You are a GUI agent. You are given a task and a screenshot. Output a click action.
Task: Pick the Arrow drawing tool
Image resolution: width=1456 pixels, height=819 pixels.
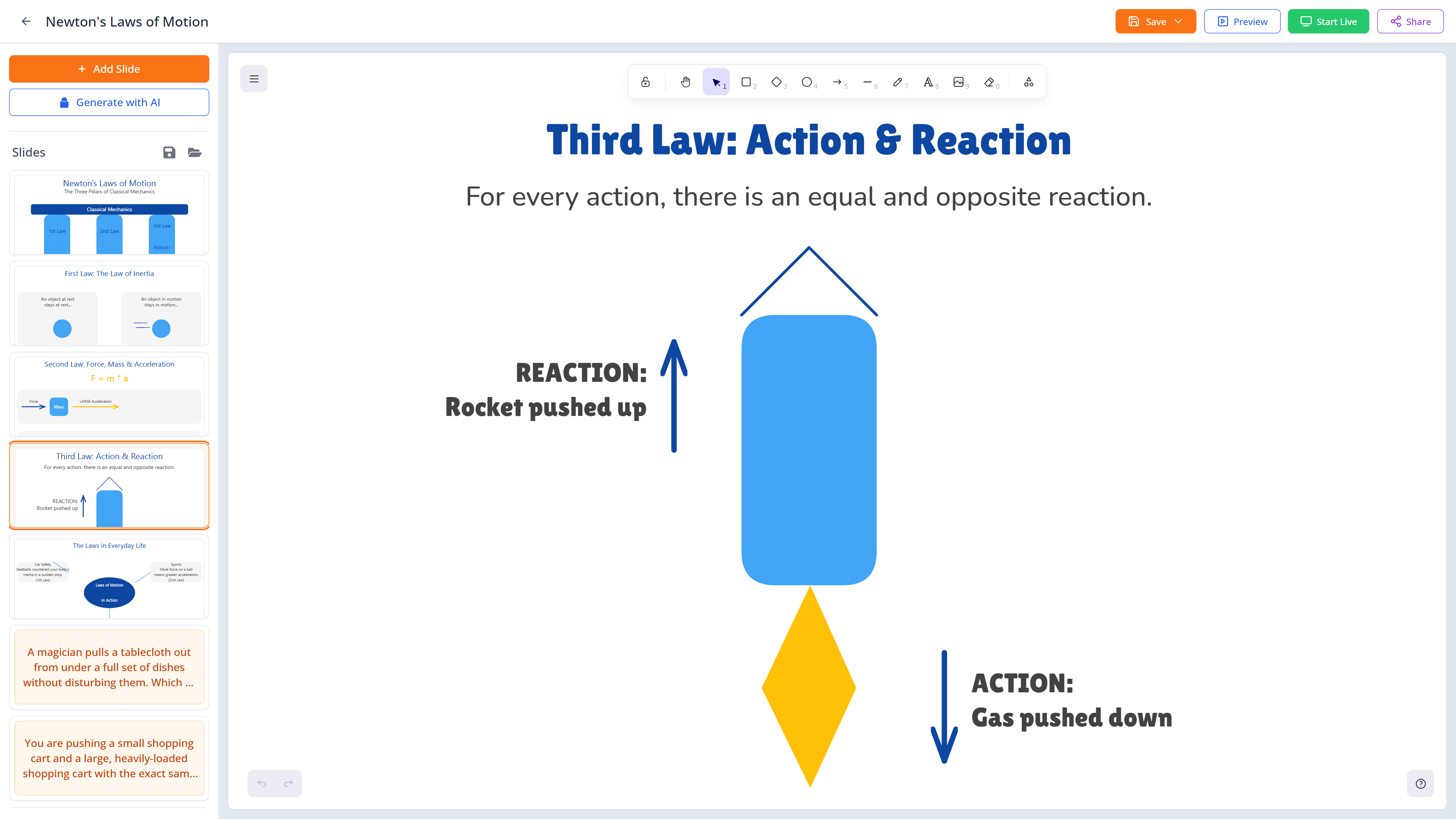(838, 82)
